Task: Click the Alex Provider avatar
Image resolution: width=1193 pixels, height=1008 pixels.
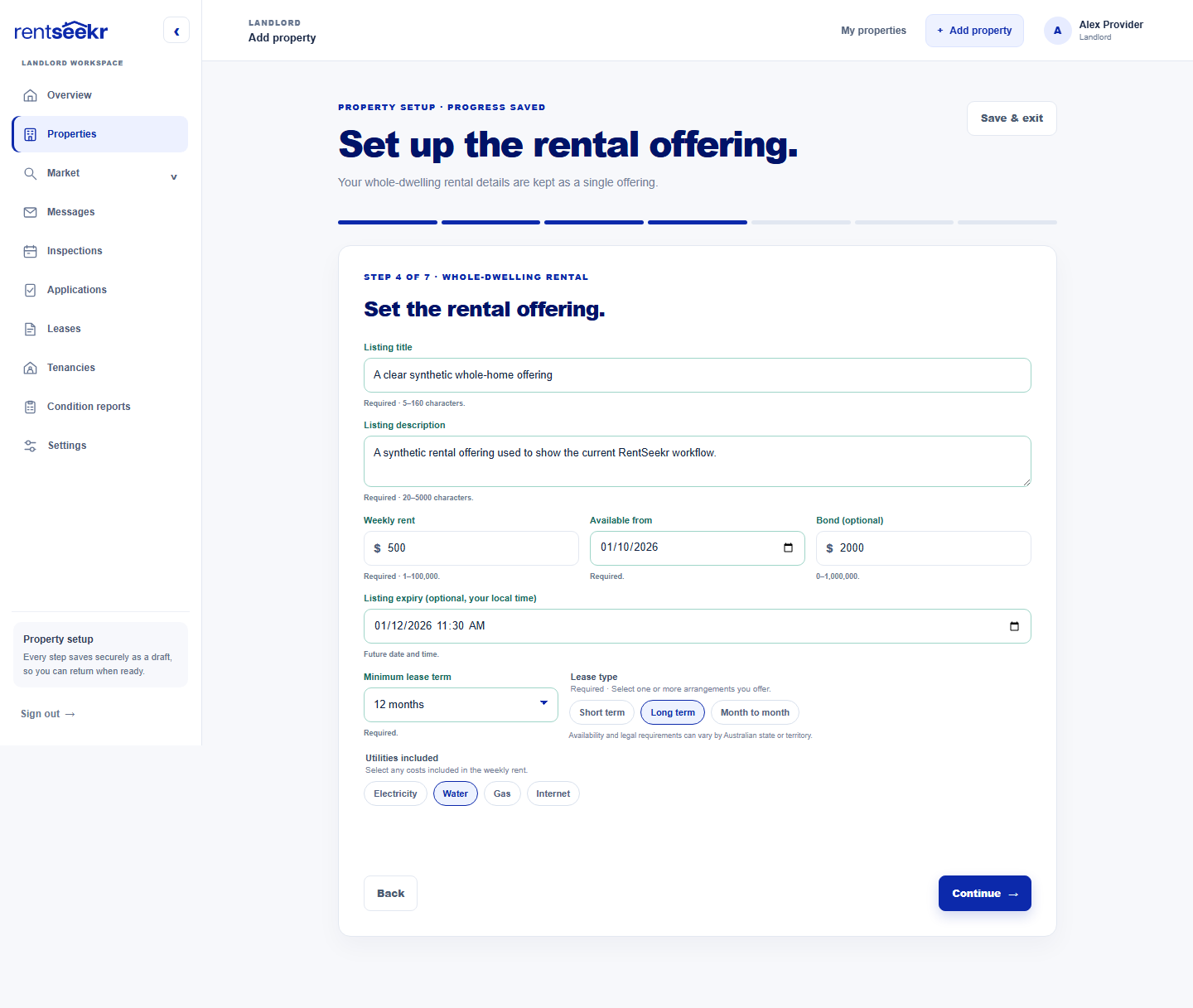Action: click(x=1057, y=31)
